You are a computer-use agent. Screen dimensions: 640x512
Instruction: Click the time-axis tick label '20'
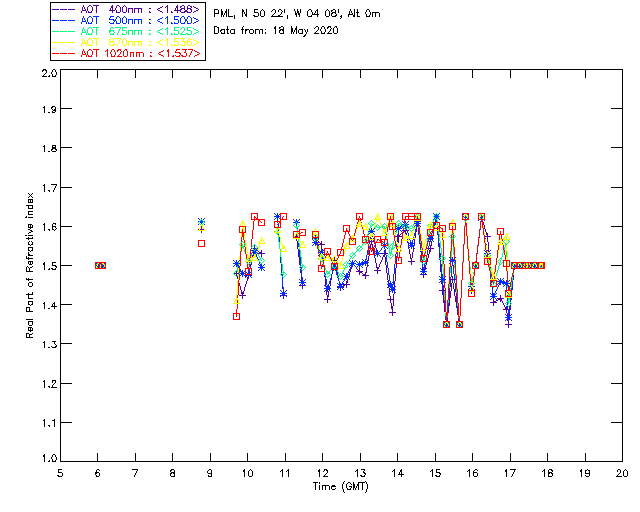(x=622, y=473)
